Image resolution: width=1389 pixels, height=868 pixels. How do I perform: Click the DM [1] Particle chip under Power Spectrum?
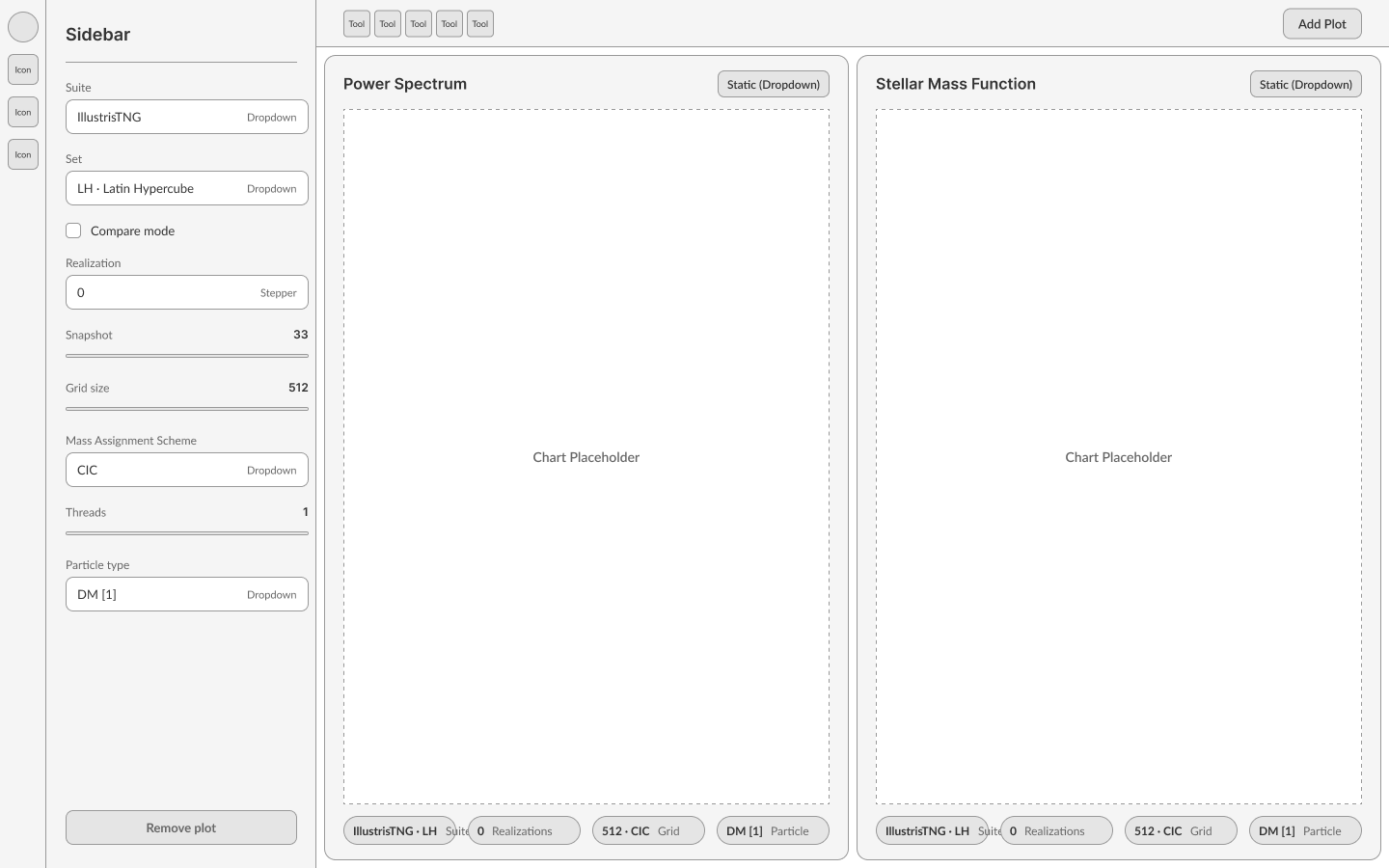coord(773,830)
